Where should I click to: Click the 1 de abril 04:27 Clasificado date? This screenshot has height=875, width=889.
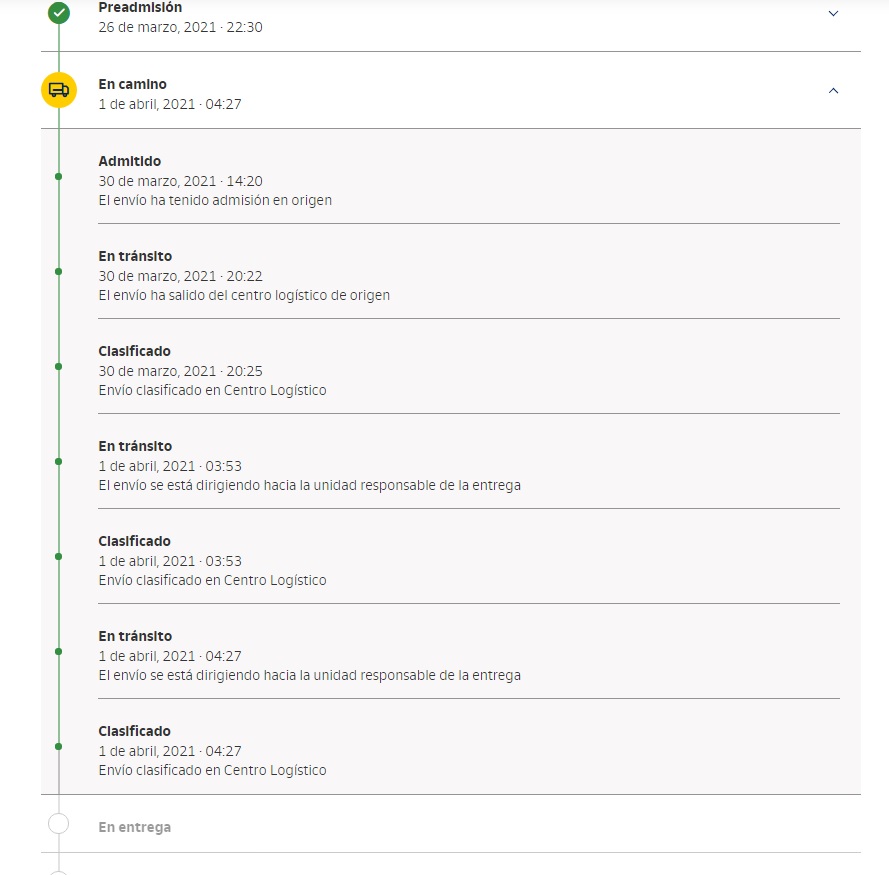click(x=170, y=751)
